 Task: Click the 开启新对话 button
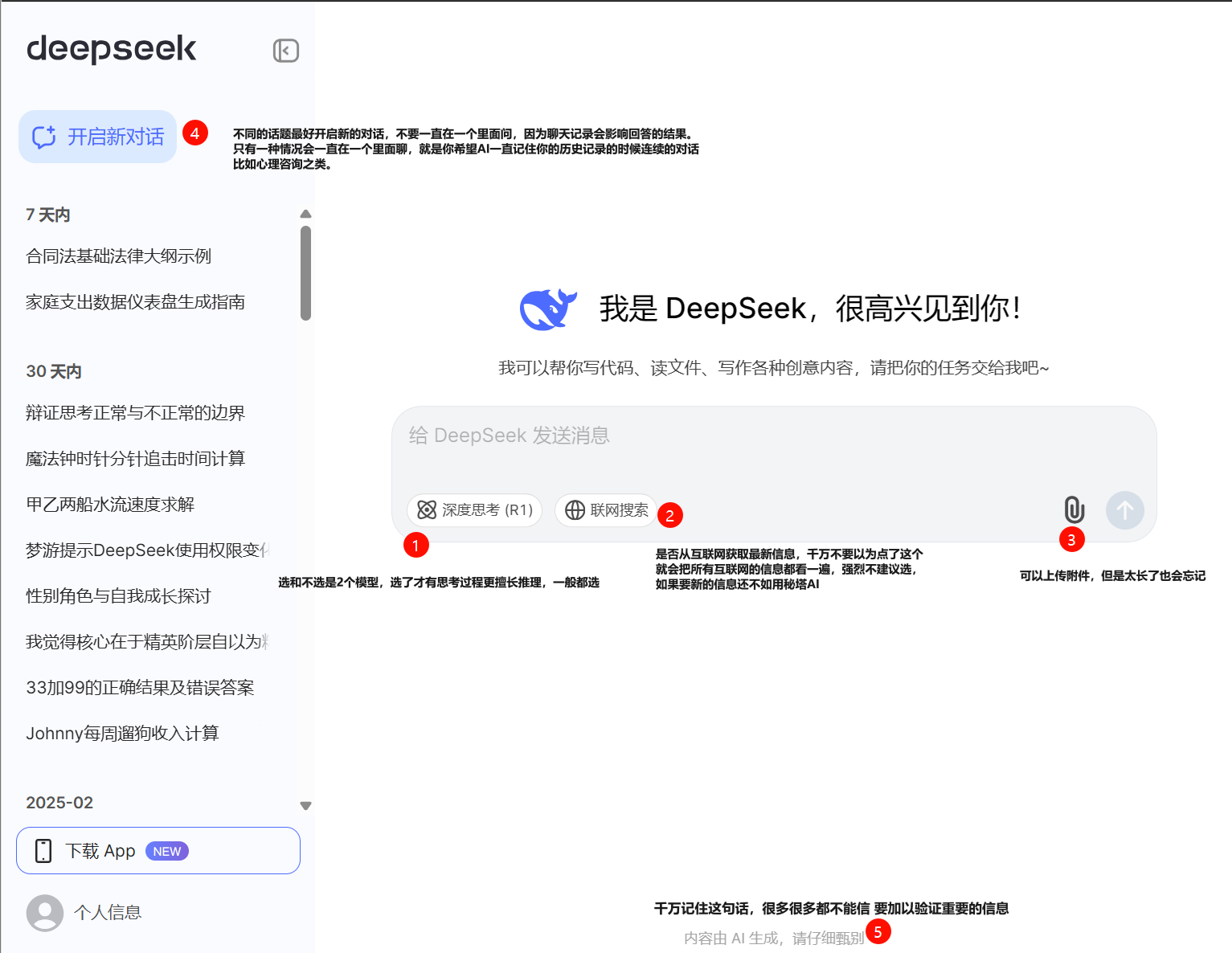pyautogui.click(x=97, y=137)
